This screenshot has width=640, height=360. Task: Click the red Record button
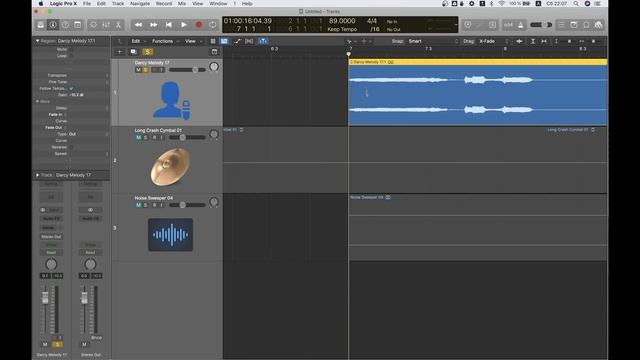(199, 25)
